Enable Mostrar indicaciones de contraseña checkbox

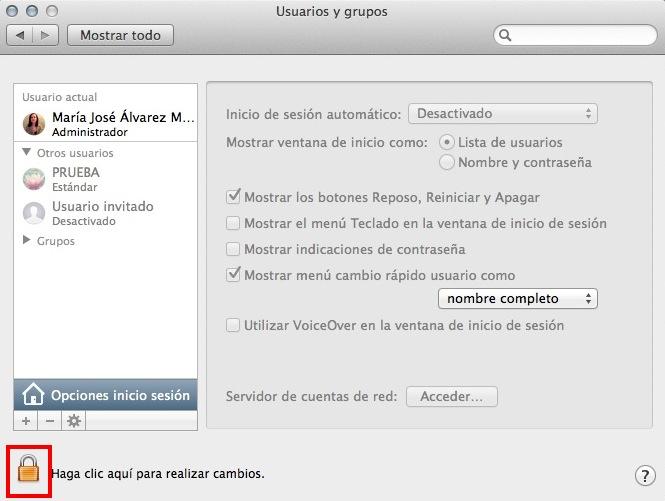click(x=234, y=249)
